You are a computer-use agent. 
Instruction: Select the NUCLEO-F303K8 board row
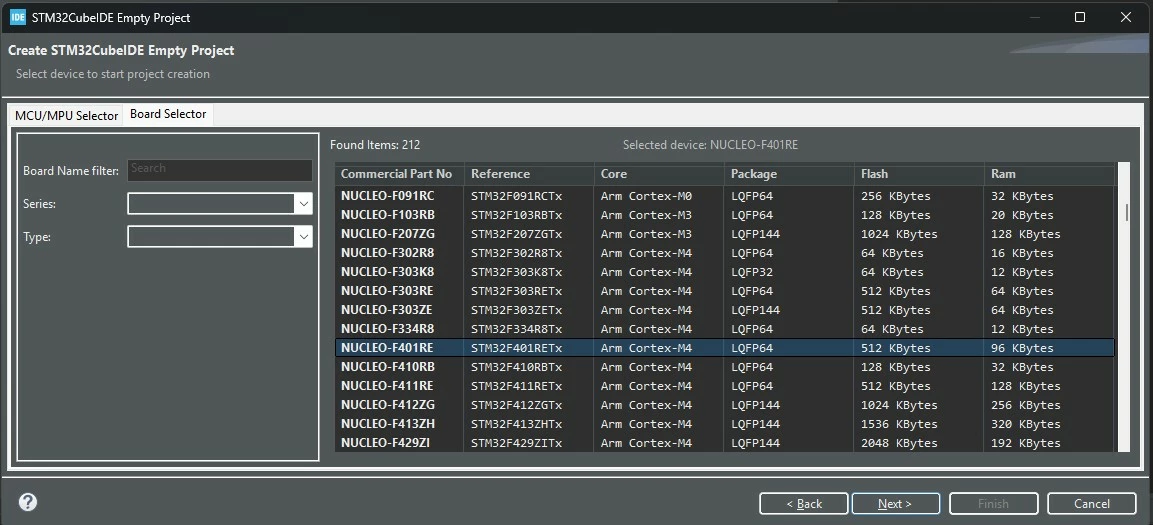click(x=724, y=272)
